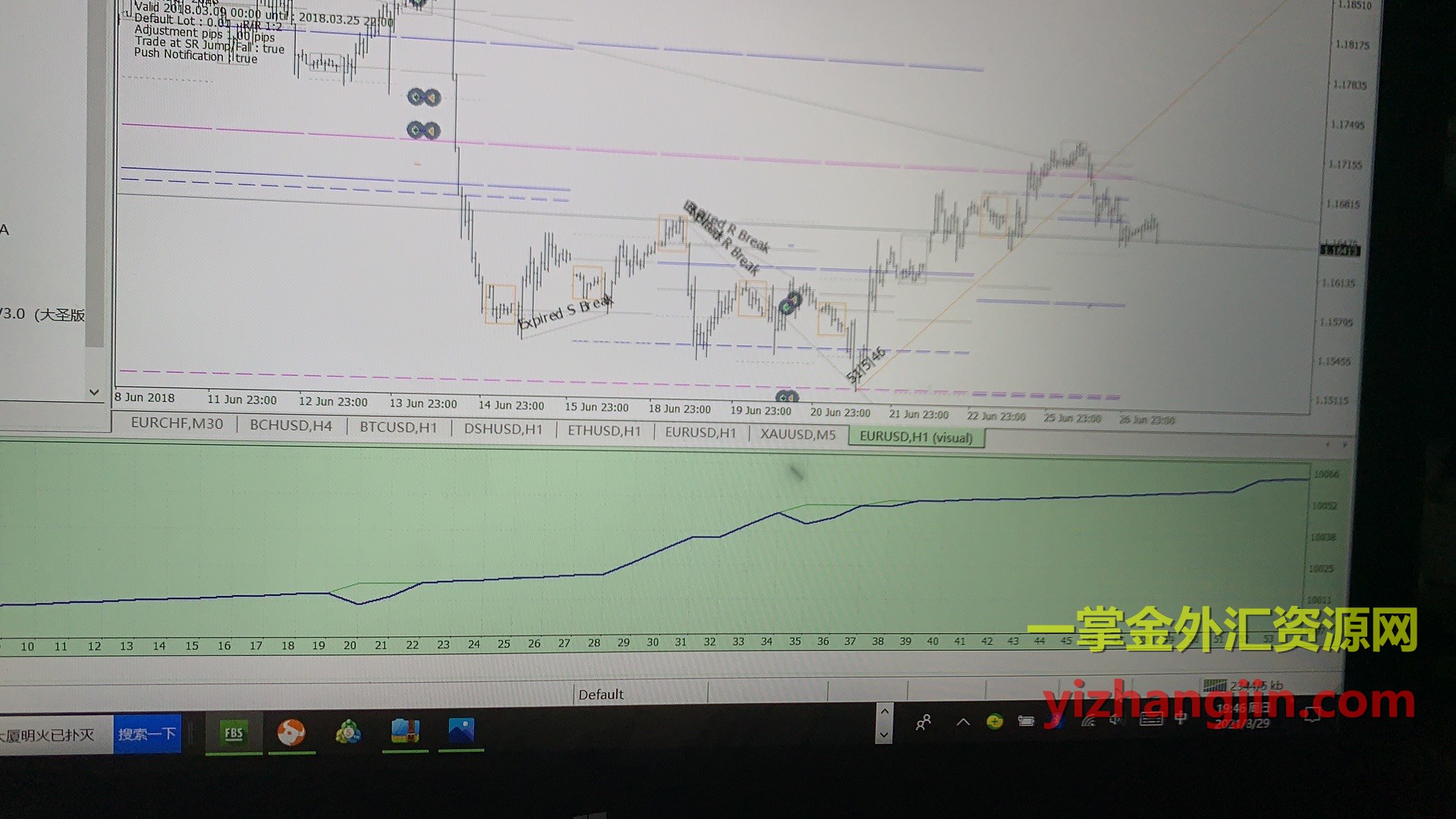The height and width of the screenshot is (819, 1456).
Task: Open the non-visual EURUSD,H1 chart tab
Action: [x=700, y=432]
